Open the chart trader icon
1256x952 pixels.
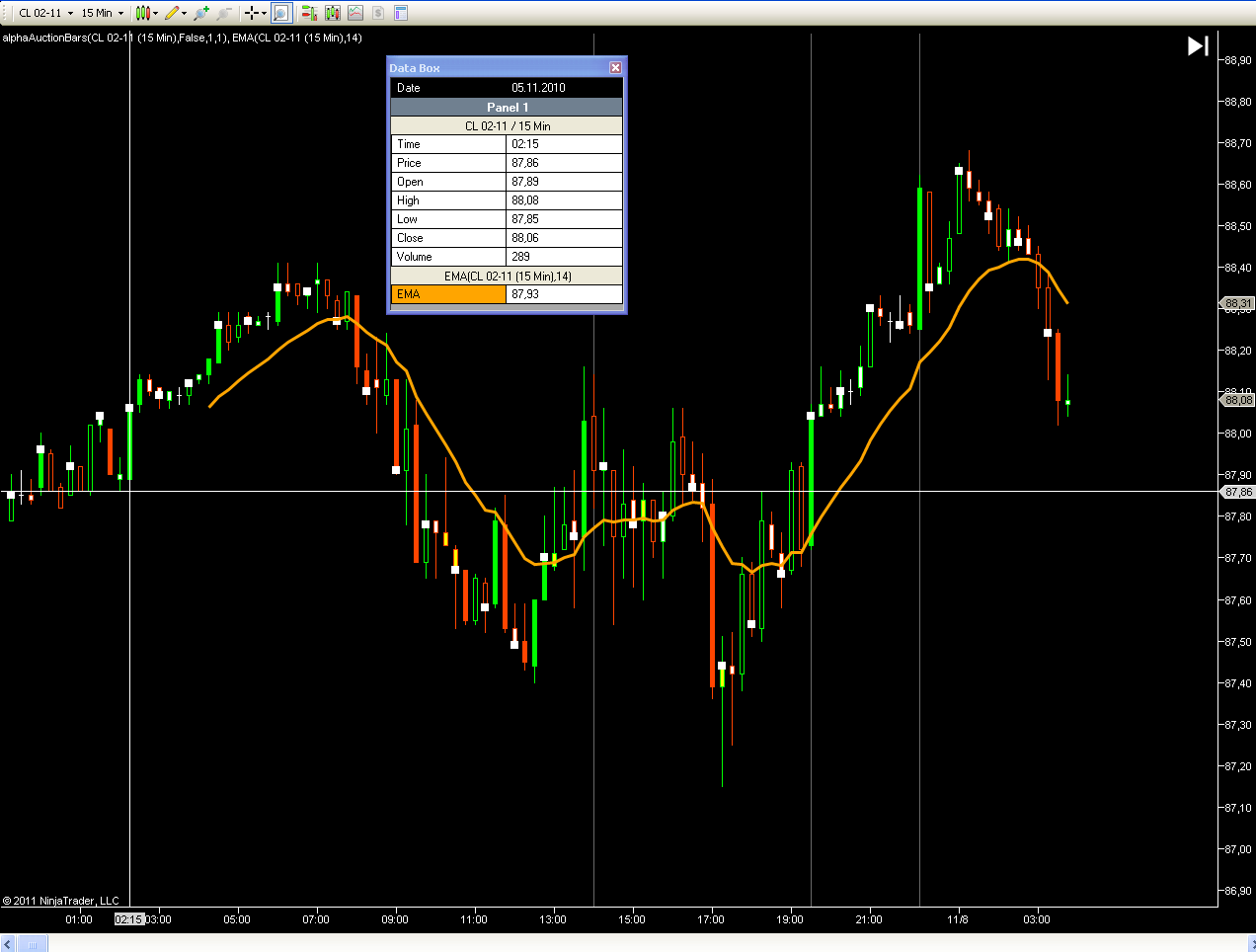[309, 13]
